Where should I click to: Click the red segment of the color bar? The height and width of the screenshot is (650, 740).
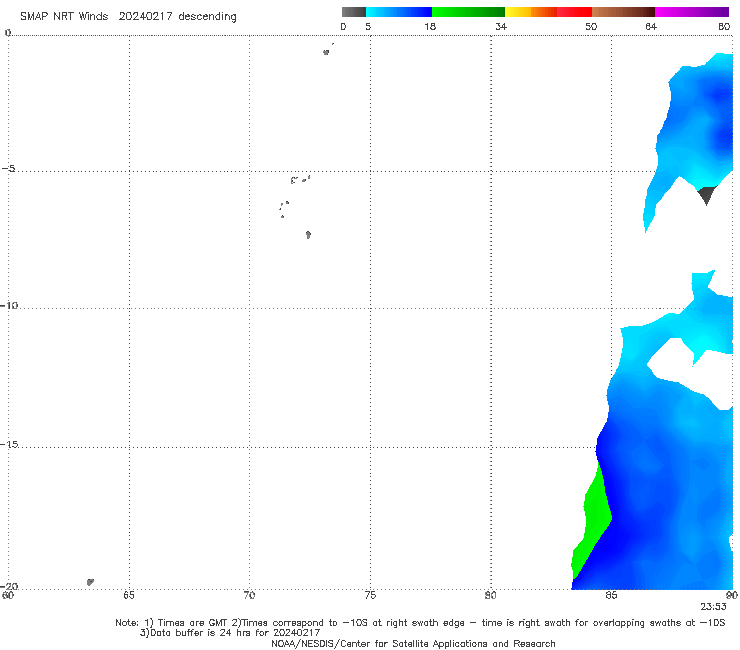pyautogui.click(x=574, y=12)
